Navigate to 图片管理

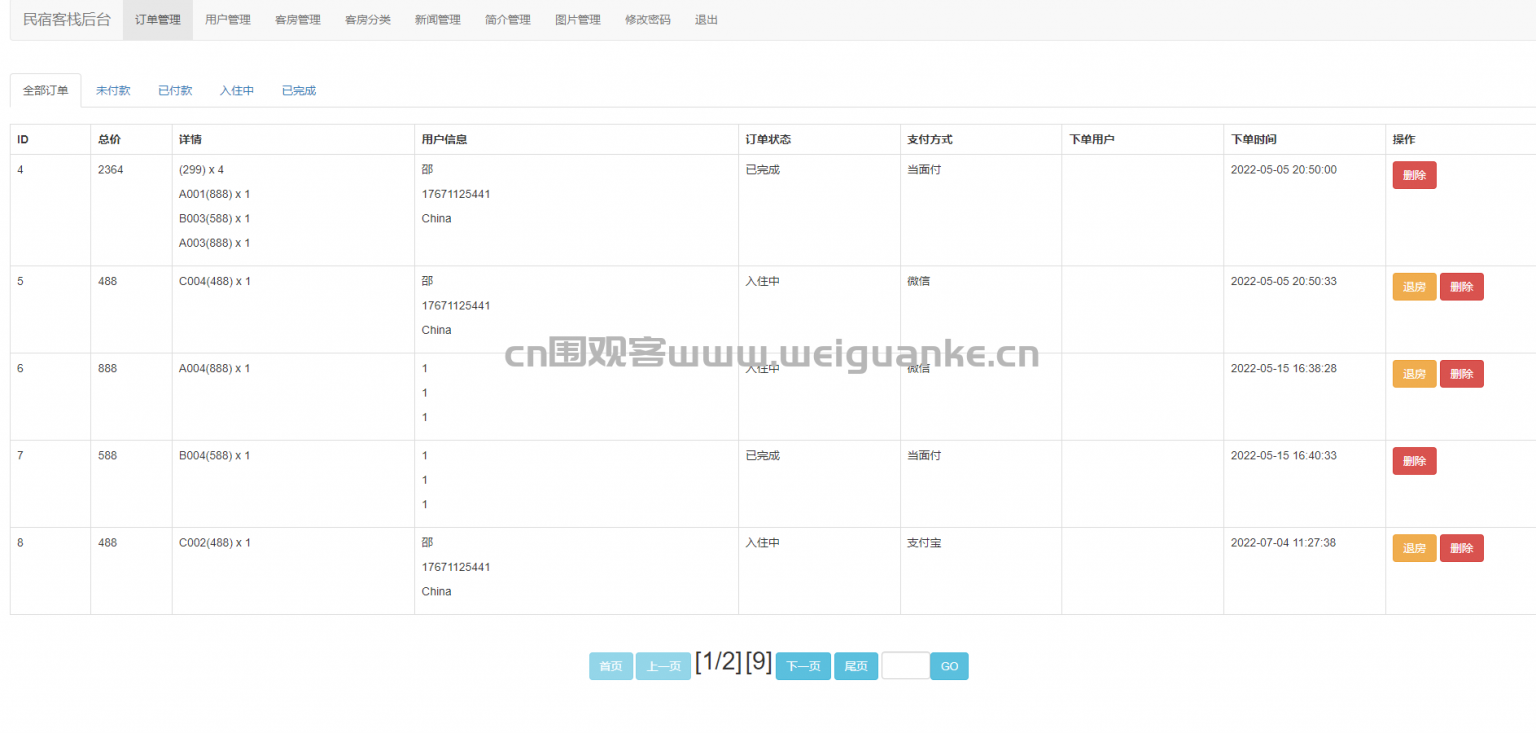click(x=578, y=20)
